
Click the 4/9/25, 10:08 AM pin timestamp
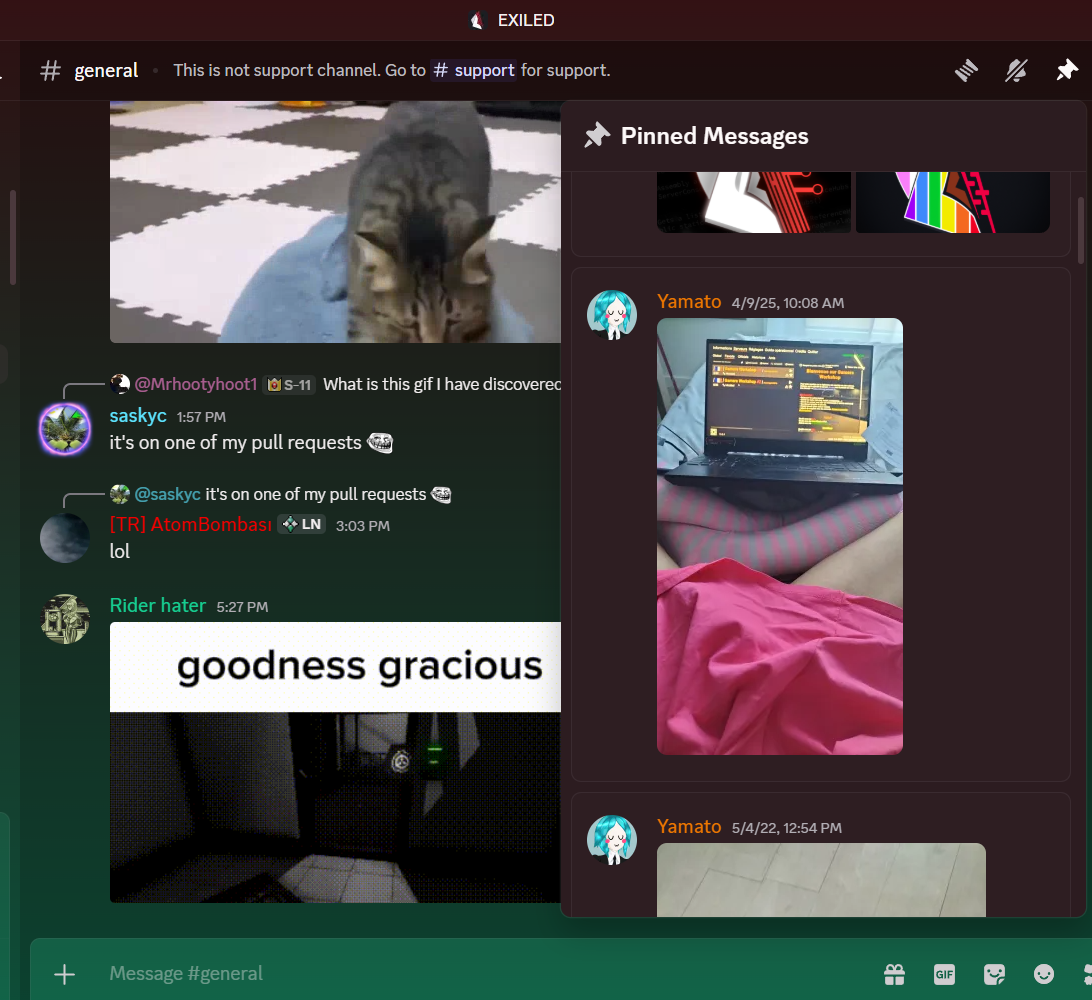click(788, 303)
